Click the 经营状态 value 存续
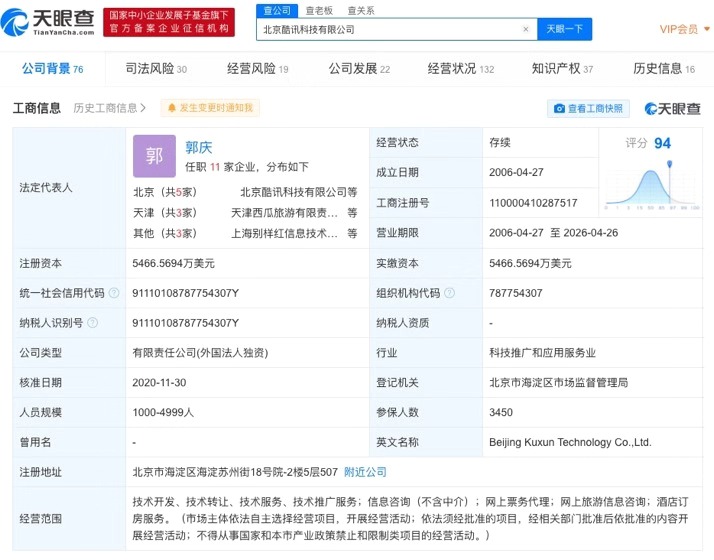 click(500, 143)
